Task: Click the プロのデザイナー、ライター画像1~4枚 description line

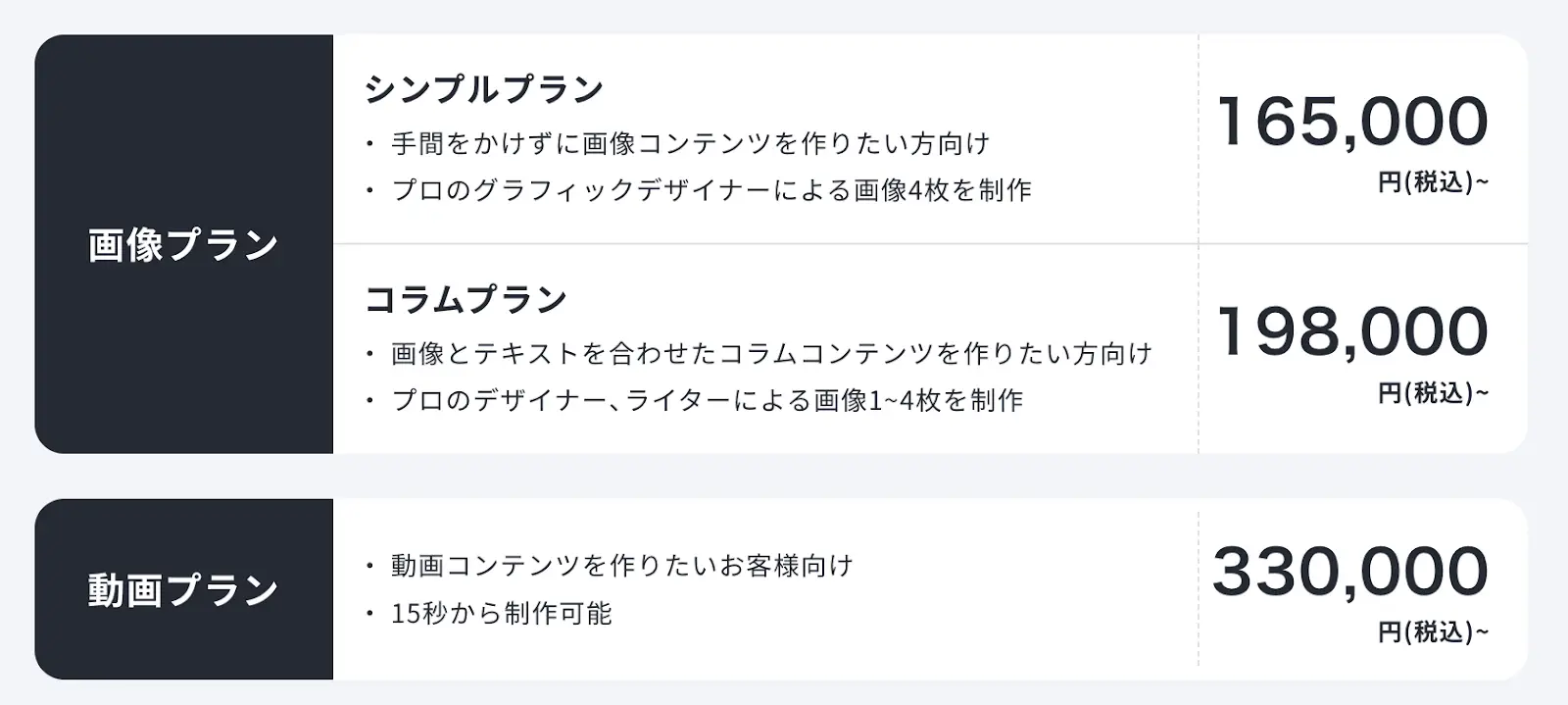Action: pos(707,401)
